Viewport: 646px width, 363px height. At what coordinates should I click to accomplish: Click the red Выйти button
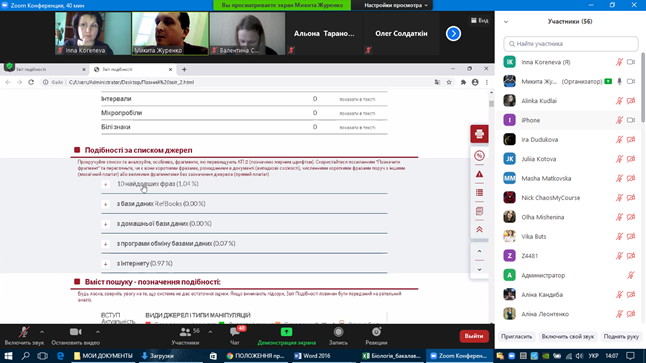point(474,336)
